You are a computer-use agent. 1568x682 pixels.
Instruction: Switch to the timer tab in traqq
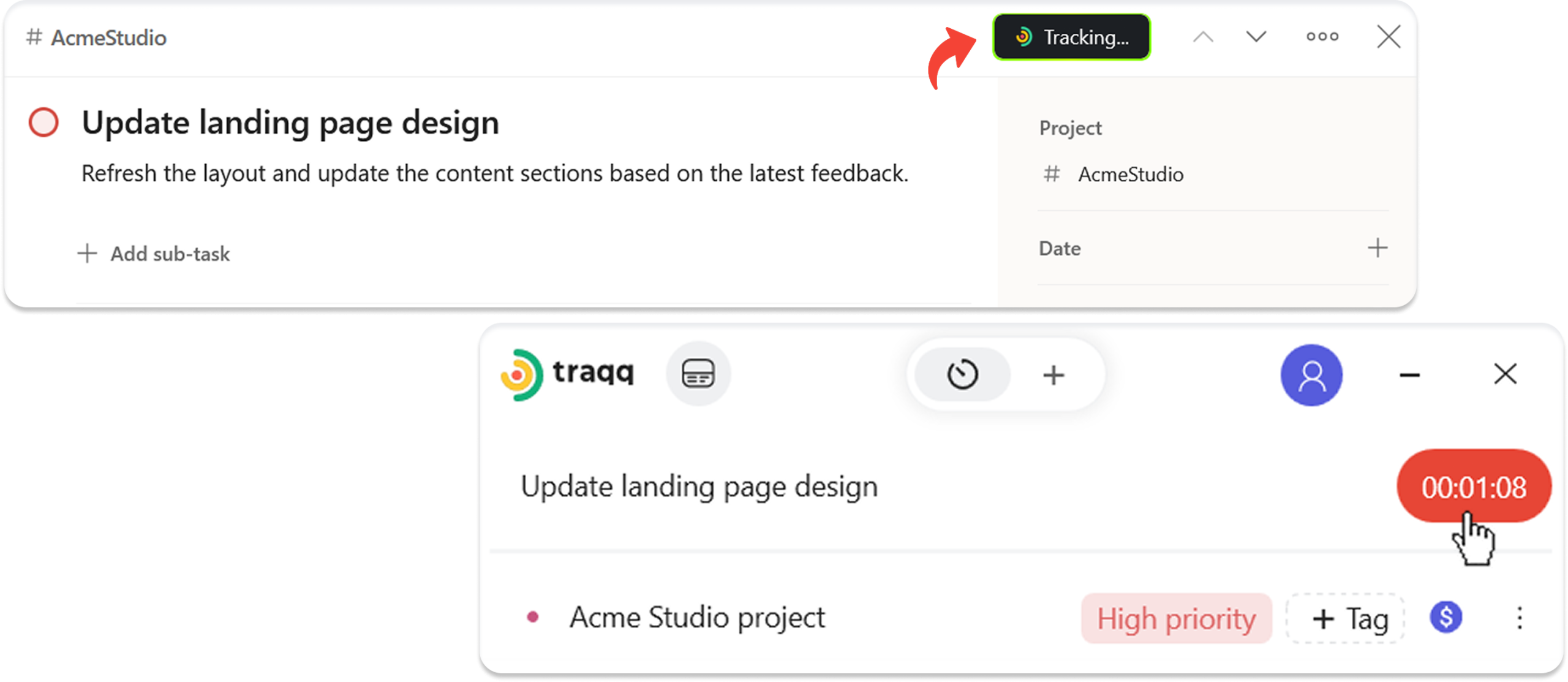click(x=962, y=374)
